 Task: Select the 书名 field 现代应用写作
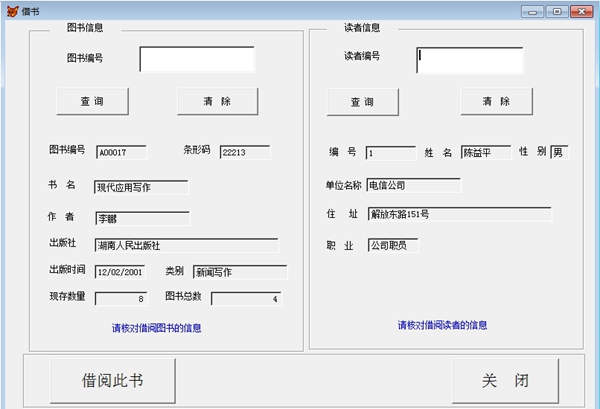click(141, 187)
